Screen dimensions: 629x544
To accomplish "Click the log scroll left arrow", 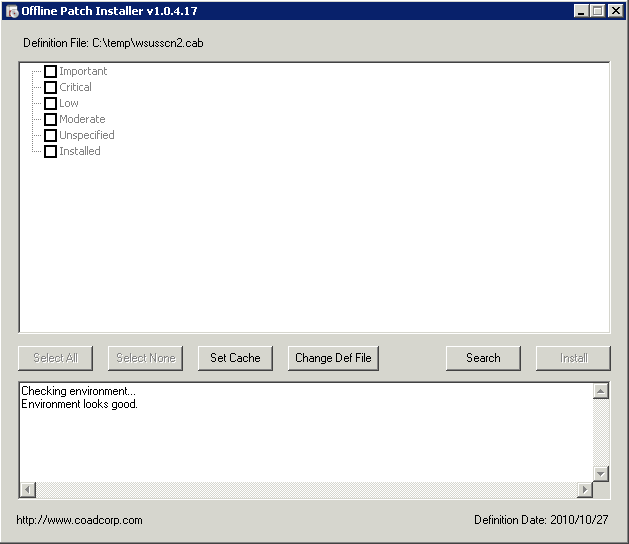I will (x=28, y=490).
